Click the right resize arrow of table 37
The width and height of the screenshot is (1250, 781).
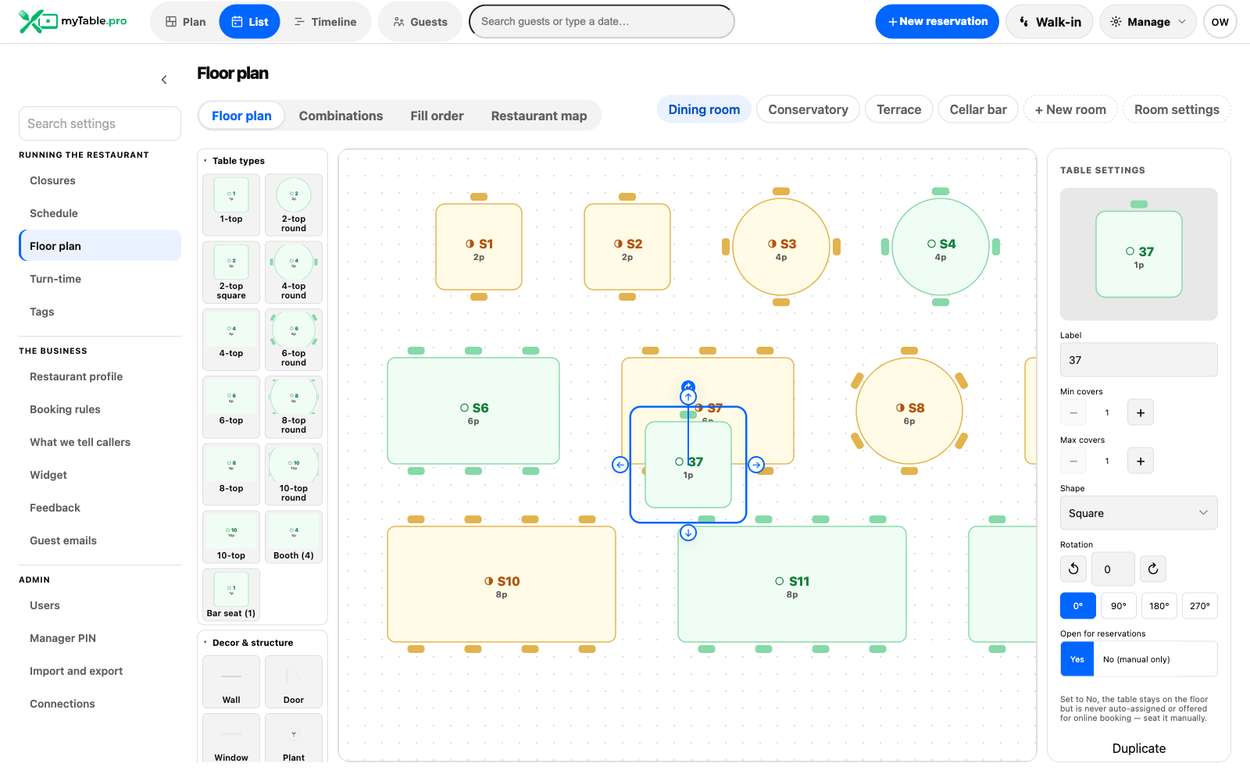756,465
